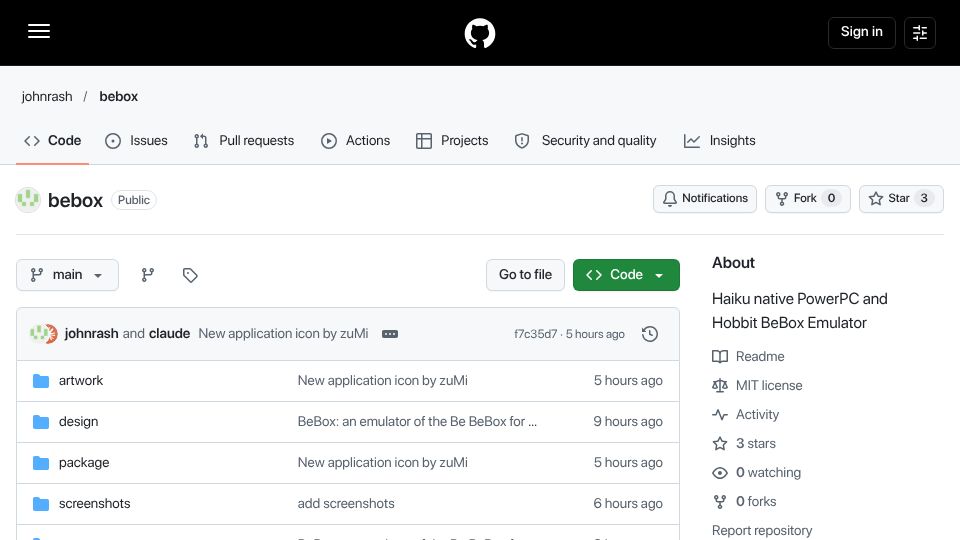Open johnrash commit author link

[x=91, y=334]
